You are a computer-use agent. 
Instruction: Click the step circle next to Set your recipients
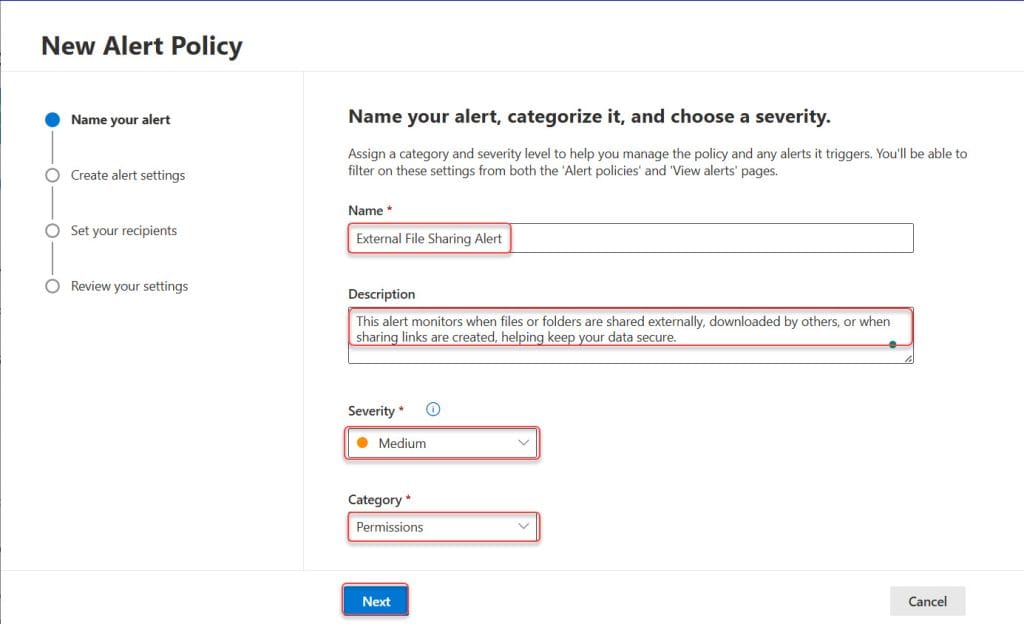(52, 231)
